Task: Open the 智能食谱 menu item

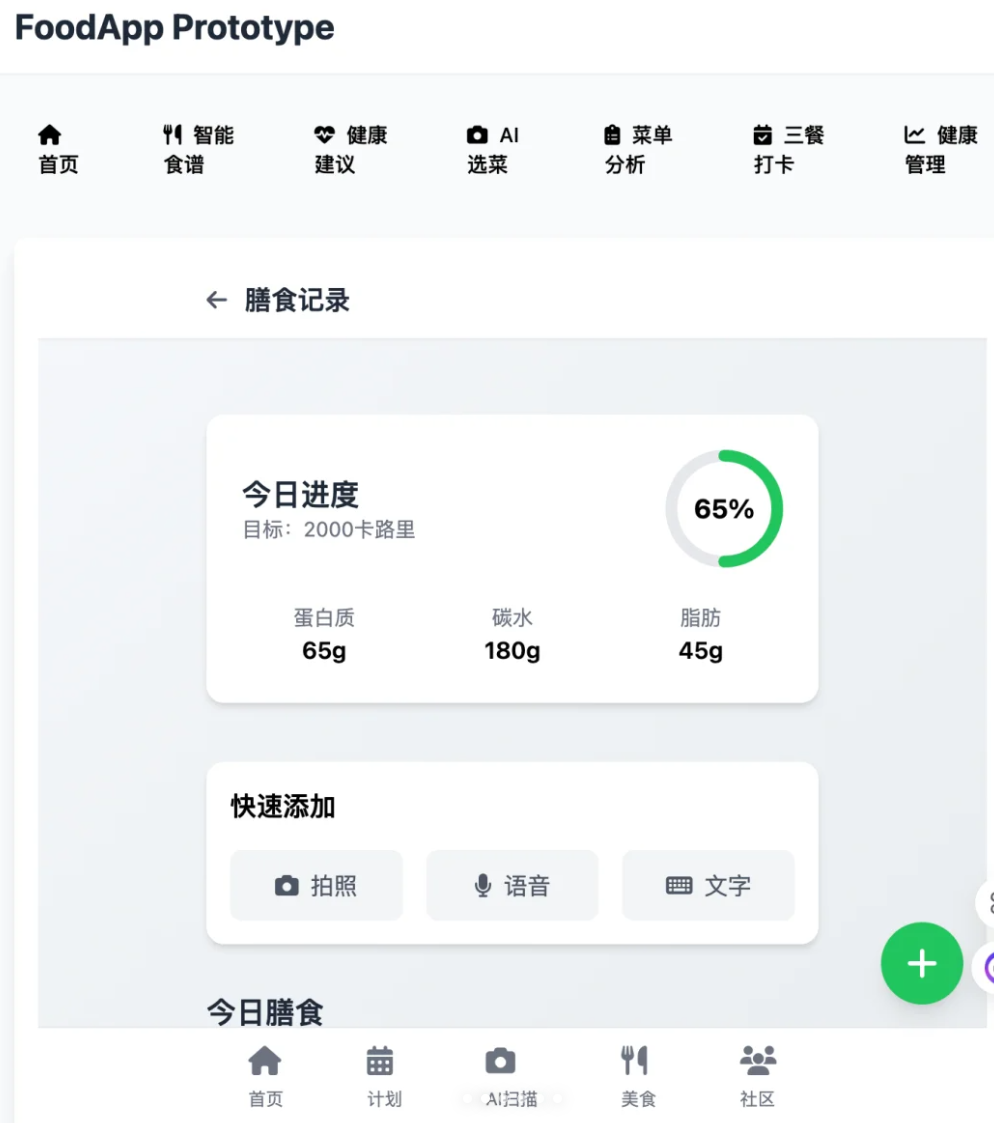Action: pyautogui.click(x=197, y=149)
